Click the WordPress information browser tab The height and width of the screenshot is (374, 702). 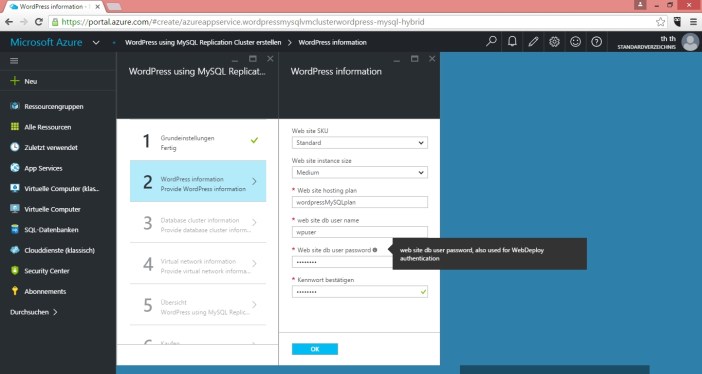[x=54, y=7]
